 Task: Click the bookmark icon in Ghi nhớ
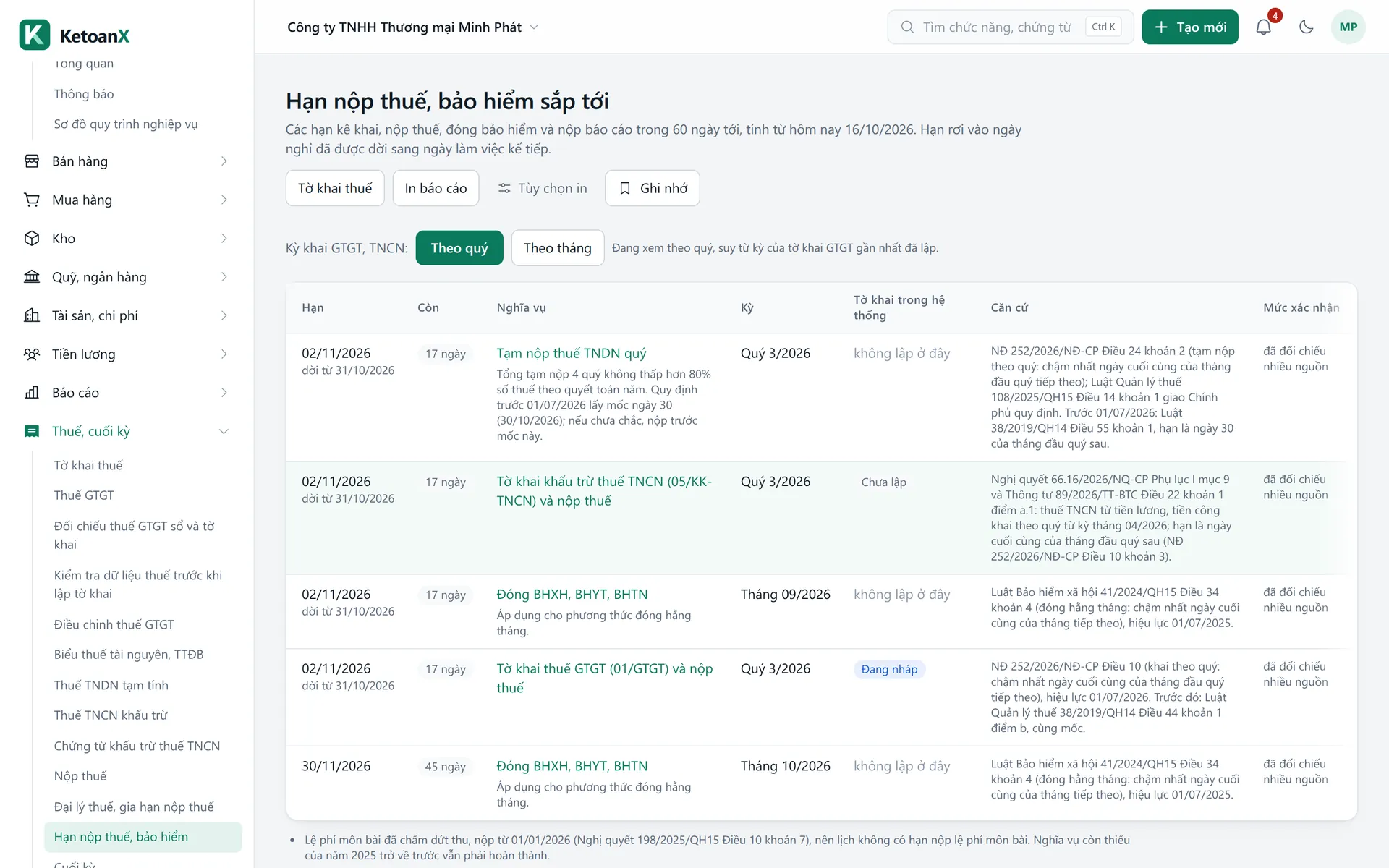pos(625,188)
